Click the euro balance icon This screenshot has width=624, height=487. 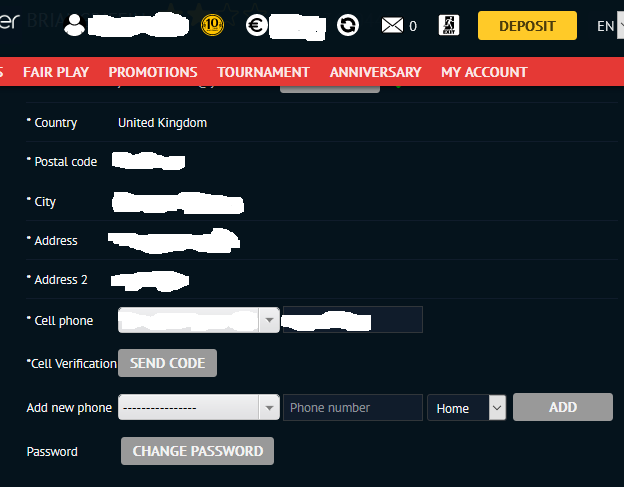pyautogui.click(x=257, y=25)
